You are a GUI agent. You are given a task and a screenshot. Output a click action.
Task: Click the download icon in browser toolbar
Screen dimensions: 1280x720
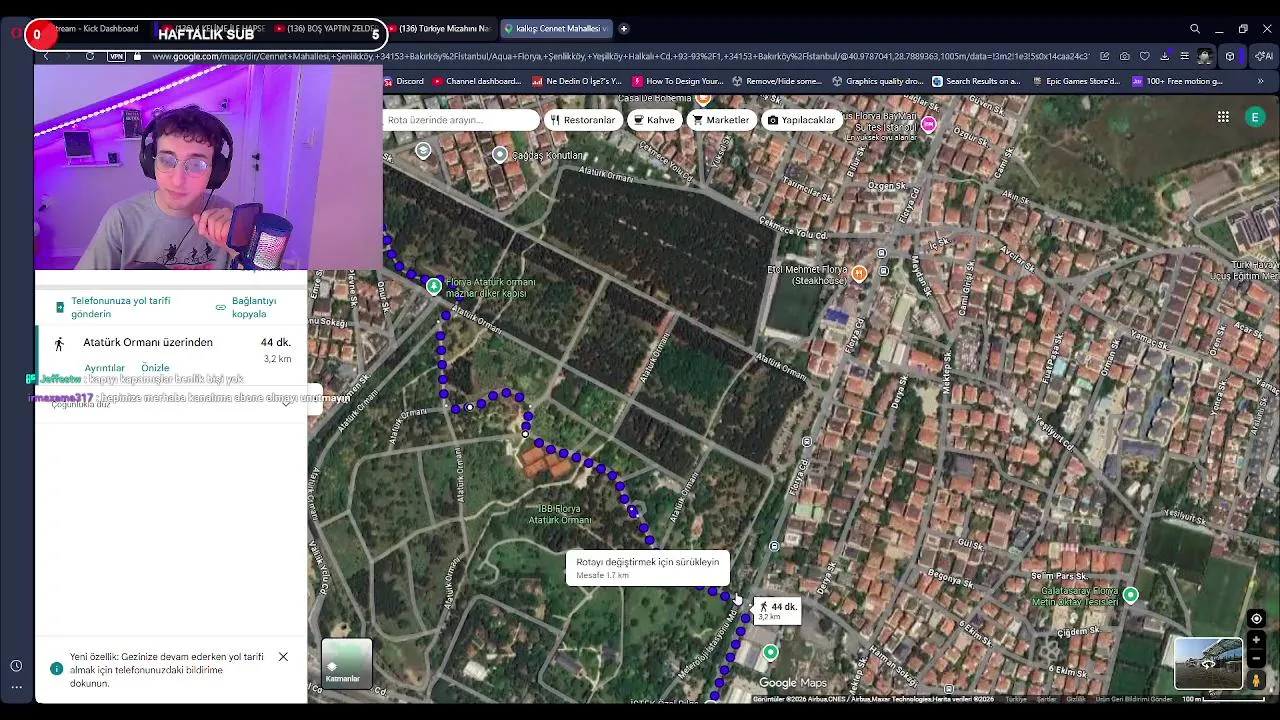point(1164,56)
